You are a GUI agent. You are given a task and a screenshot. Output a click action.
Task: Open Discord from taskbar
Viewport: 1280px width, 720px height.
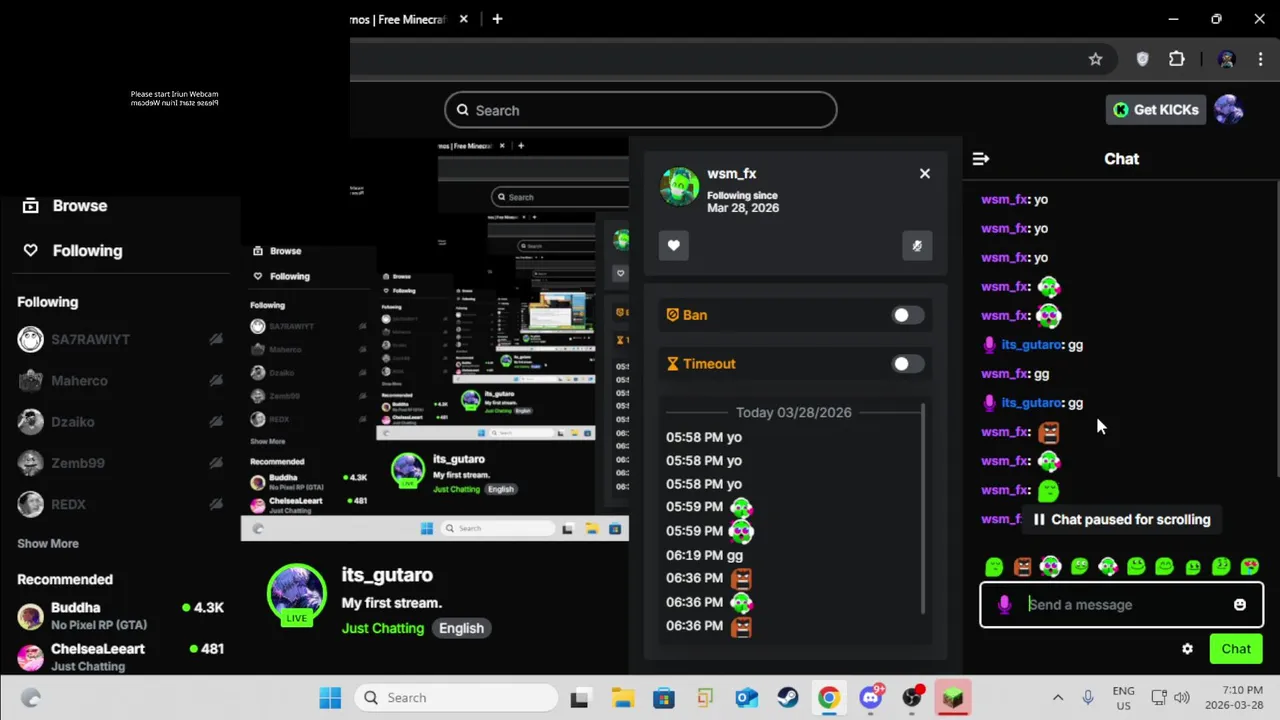click(x=871, y=697)
